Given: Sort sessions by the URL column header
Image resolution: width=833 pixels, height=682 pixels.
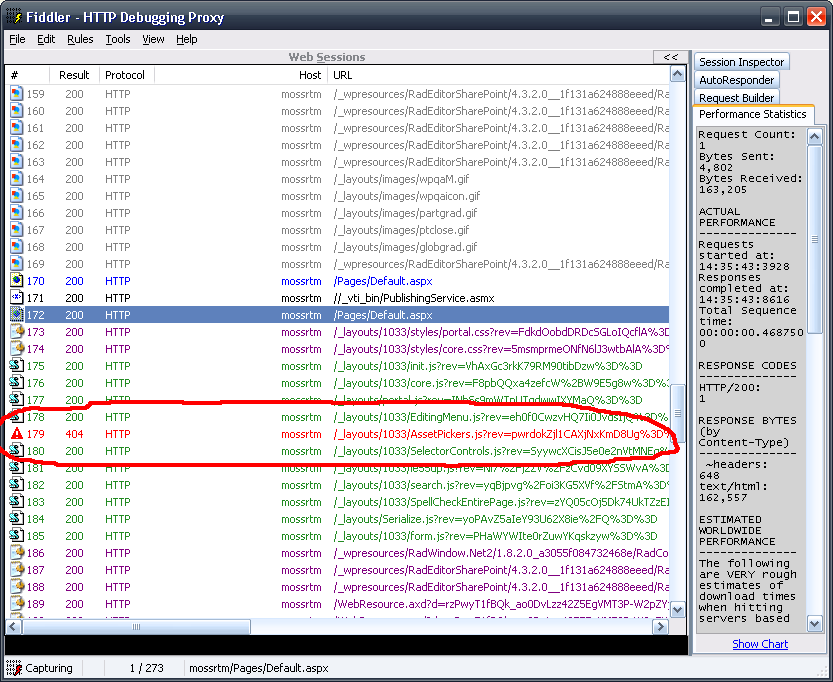Looking at the screenshot, I should pos(498,75).
